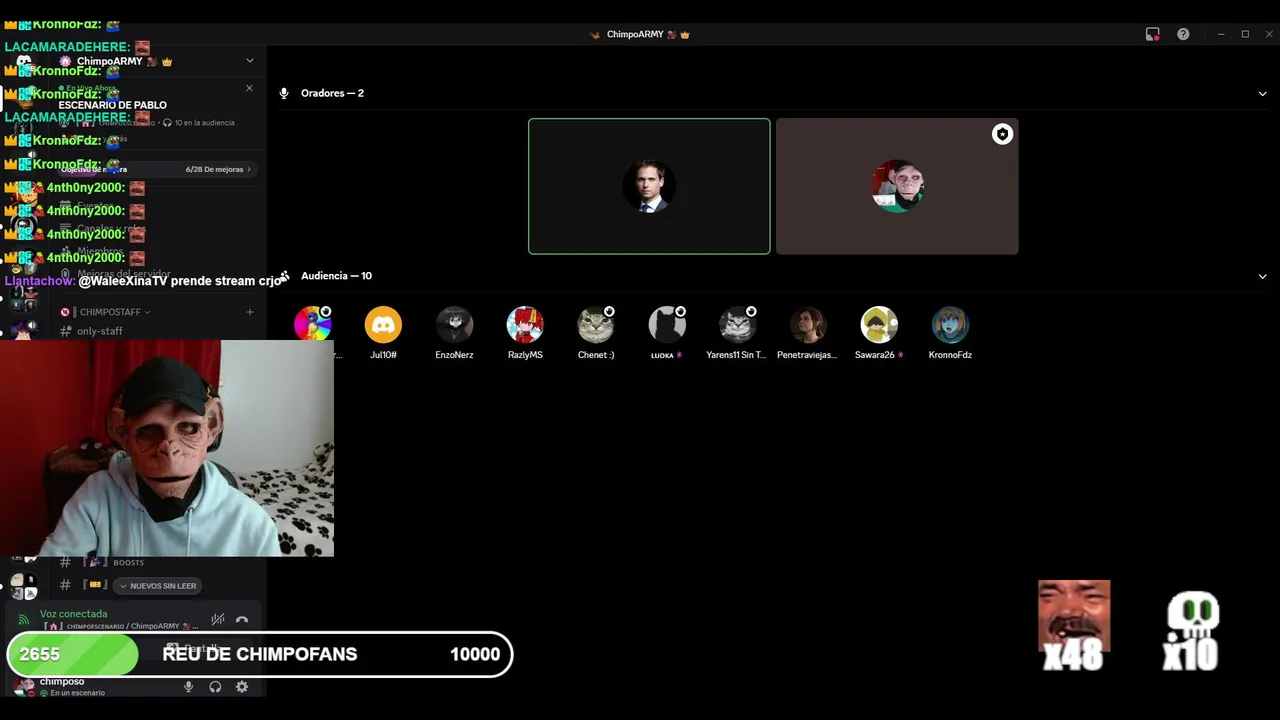The width and height of the screenshot is (1280, 720).
Task: Click the '10 en la audiencia' text
Action: tap(204, 123)
